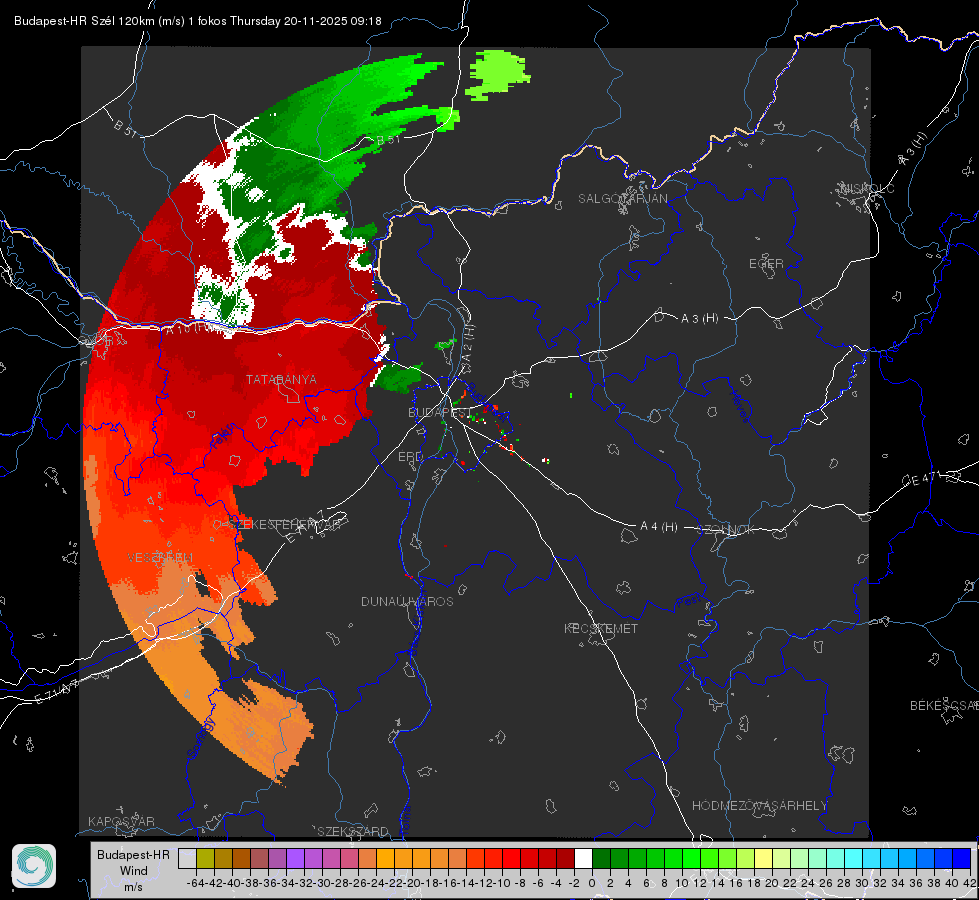Select the BÉKÉSCSABA label
This screenshot has width=979, height=900.
[944, 705]
